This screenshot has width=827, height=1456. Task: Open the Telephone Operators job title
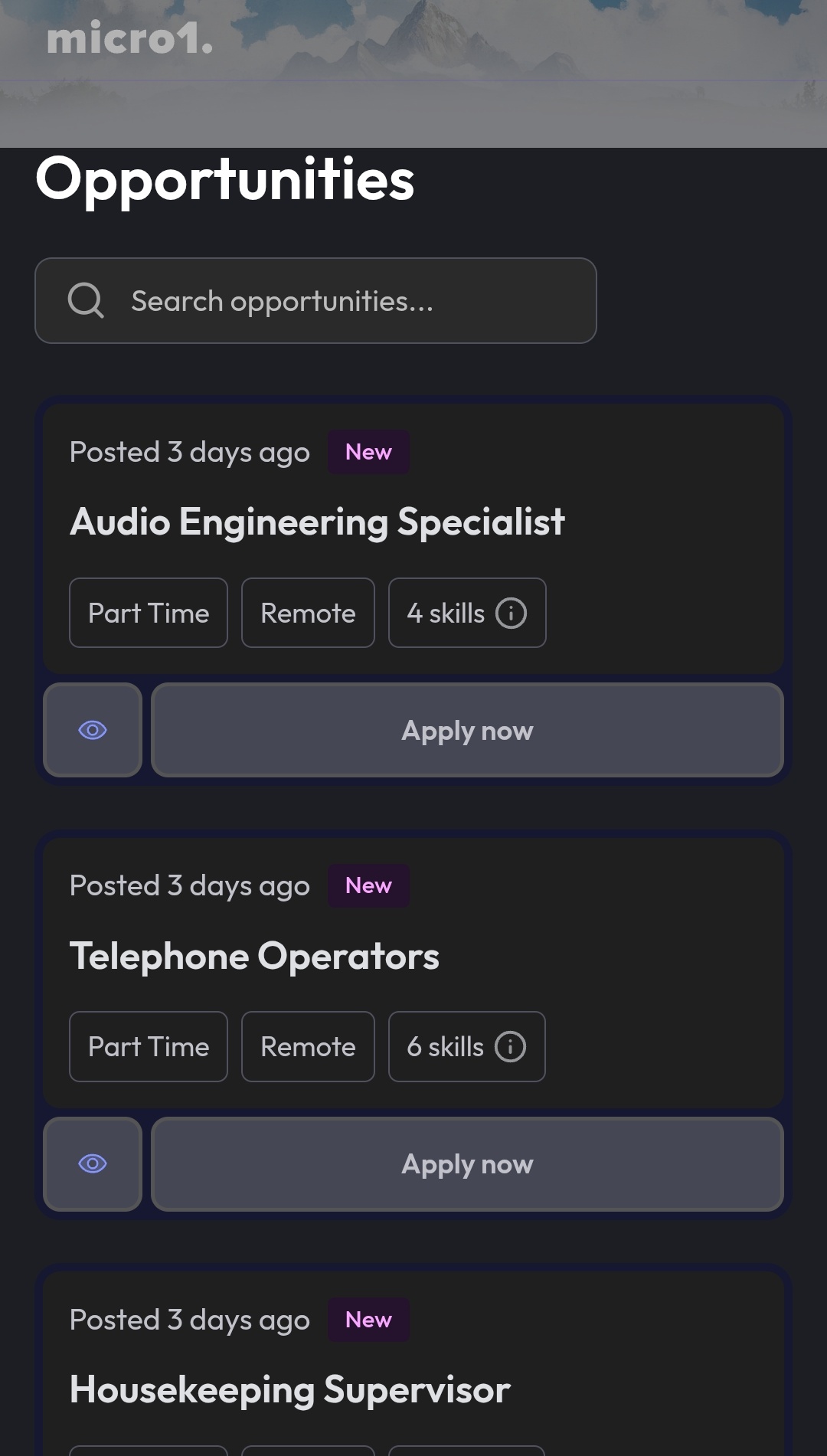pos(254,956)
